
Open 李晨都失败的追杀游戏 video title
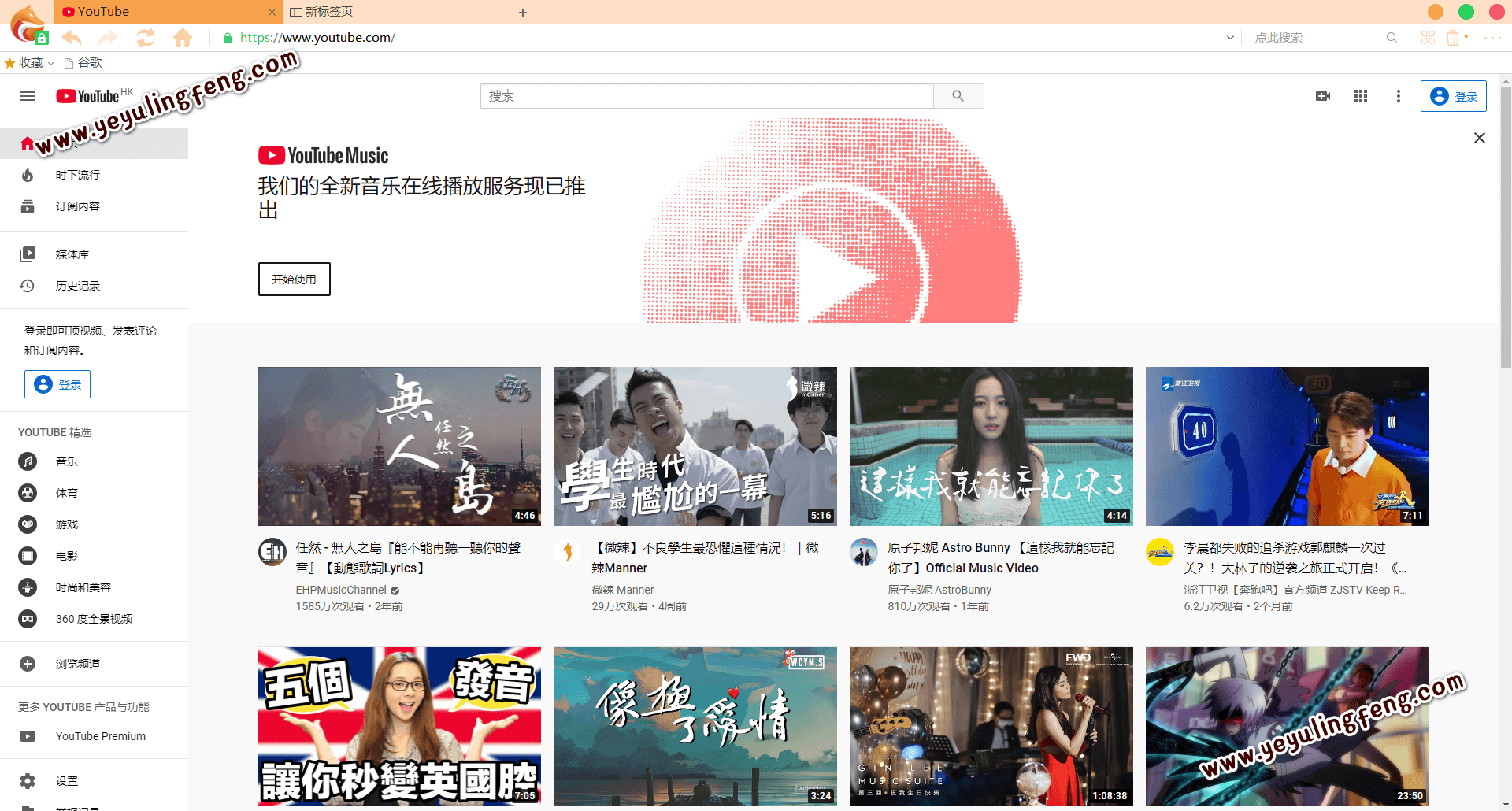click(x=1295, y=557)
